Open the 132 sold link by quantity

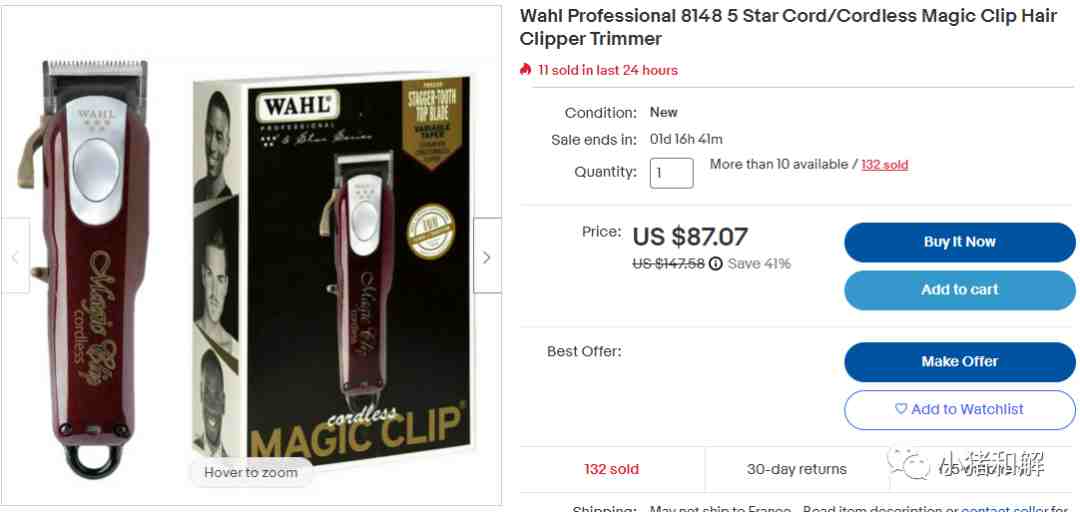pyautogui.click(x=884, y=165)
